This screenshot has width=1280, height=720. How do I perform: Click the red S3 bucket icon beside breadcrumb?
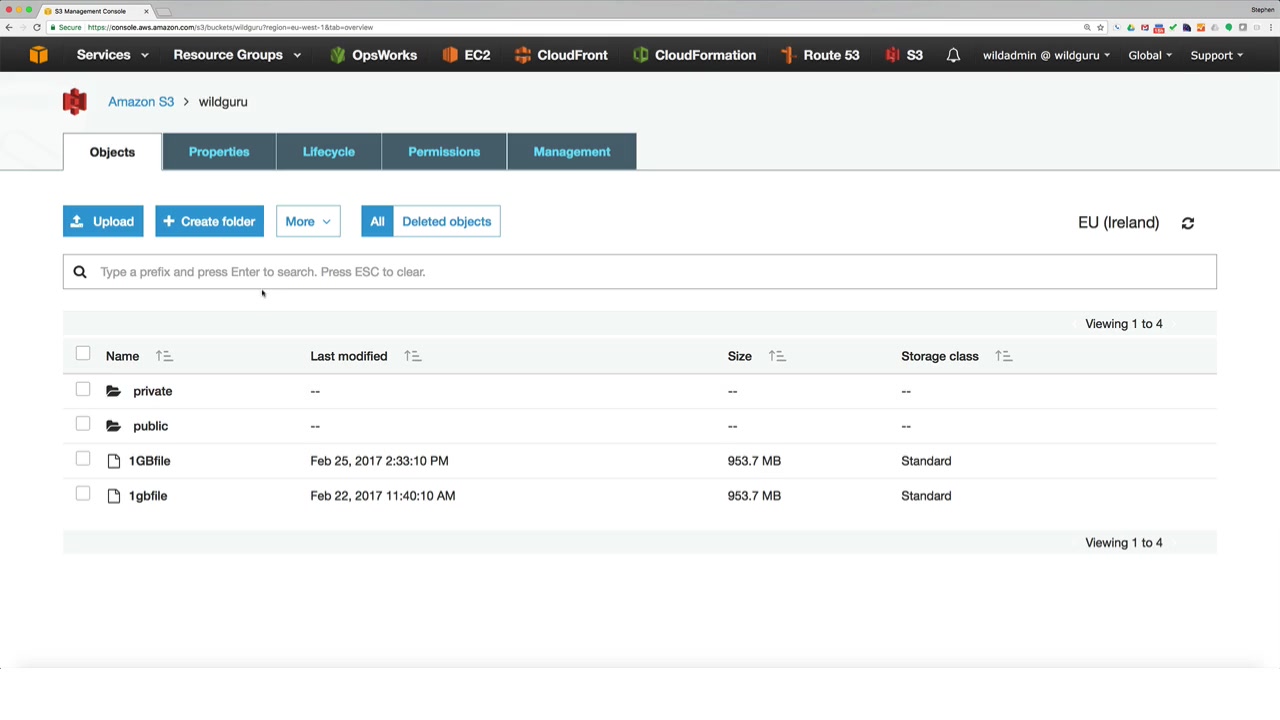(75, 102)
